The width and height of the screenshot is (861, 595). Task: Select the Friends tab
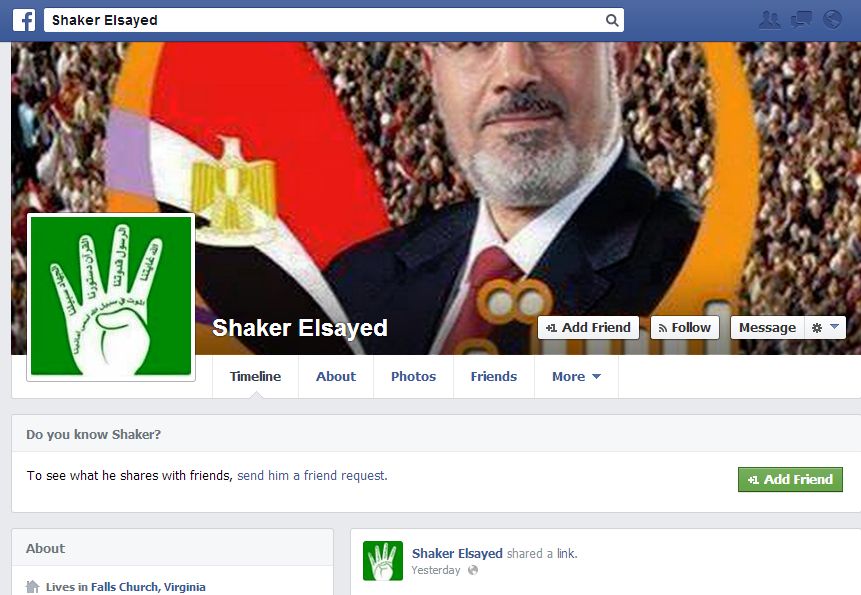[x=494, y=377]
